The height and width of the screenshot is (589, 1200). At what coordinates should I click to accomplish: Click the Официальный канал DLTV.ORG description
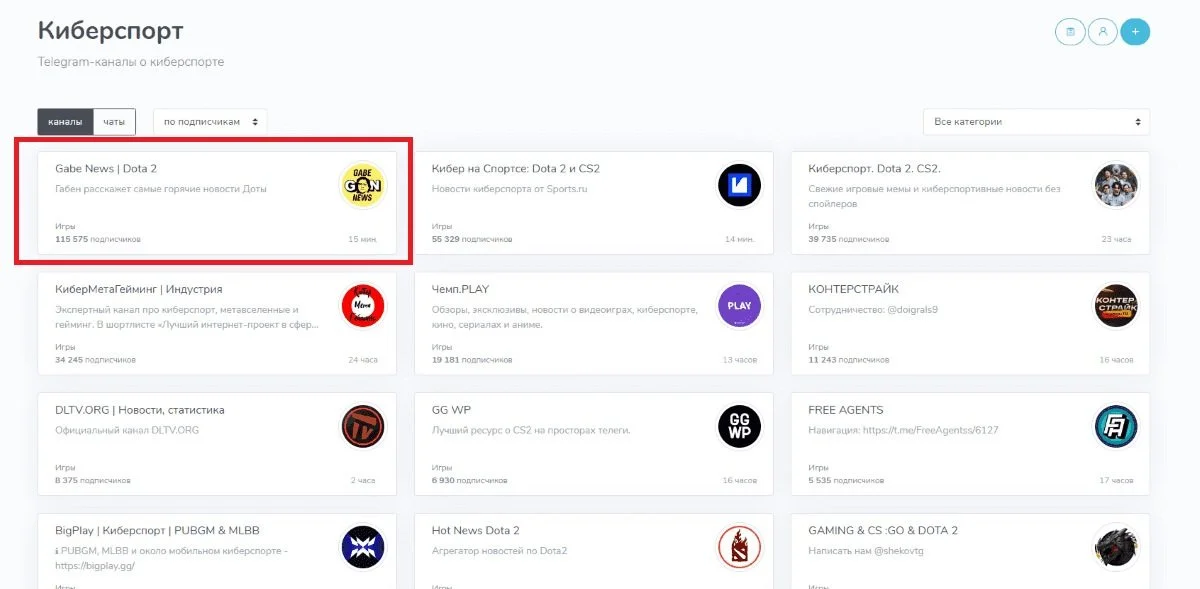127,430
